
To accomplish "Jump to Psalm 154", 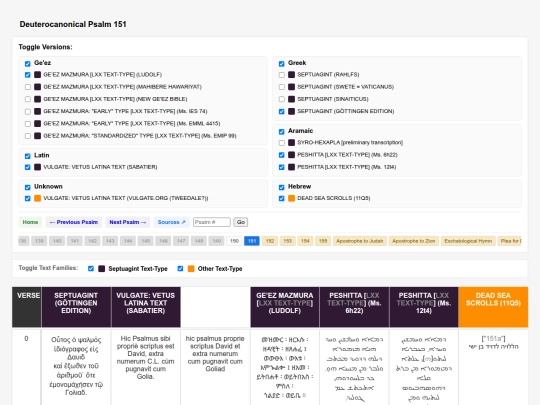I will click(x=305, y=241).
